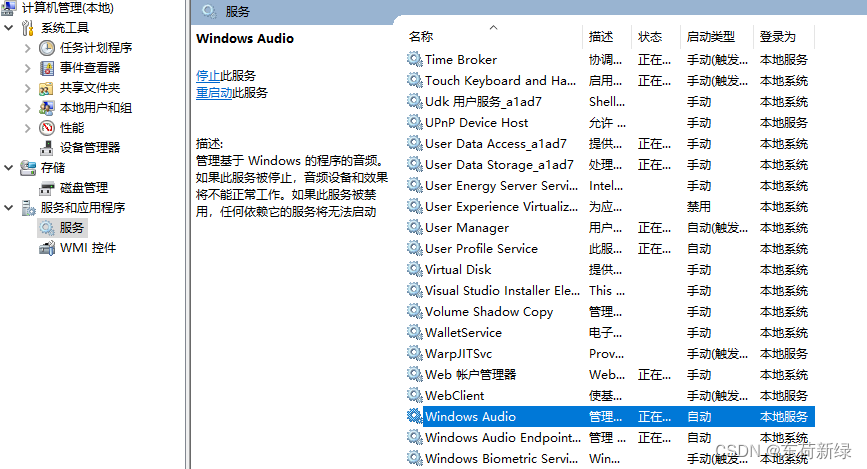Select the Web 帐户管理器 service
The image size is (867, 469).
pyautogui.click(x=610, y=374)
